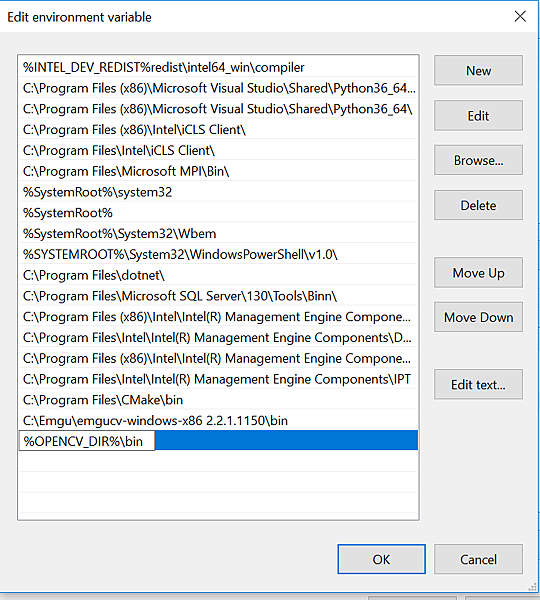540x600 pixels.
Task: Click the New button
Action: pyautogui.click(x=478, y=70)
